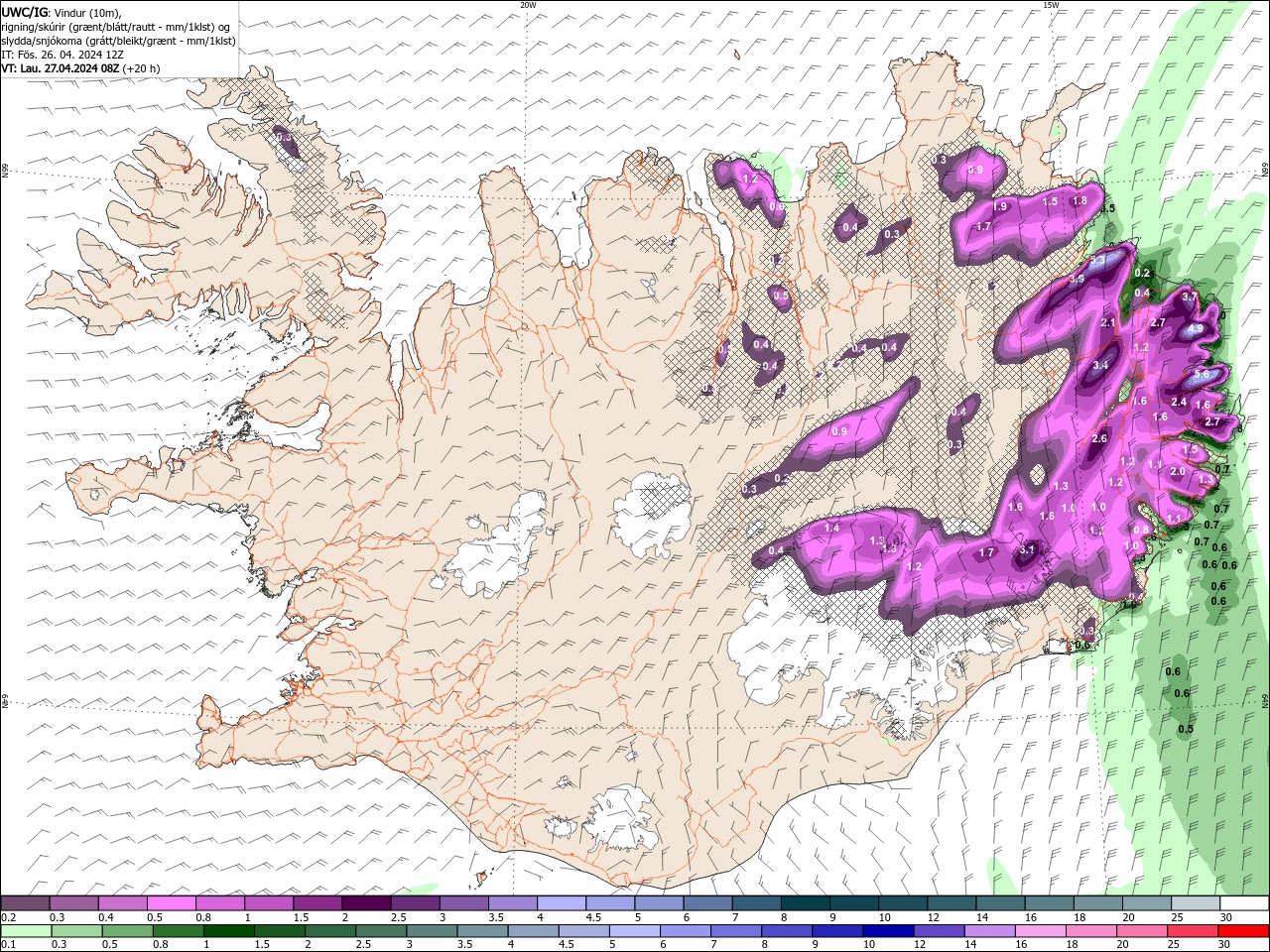Select the '3.4' value in the eastern snow band

(1099, 365)
